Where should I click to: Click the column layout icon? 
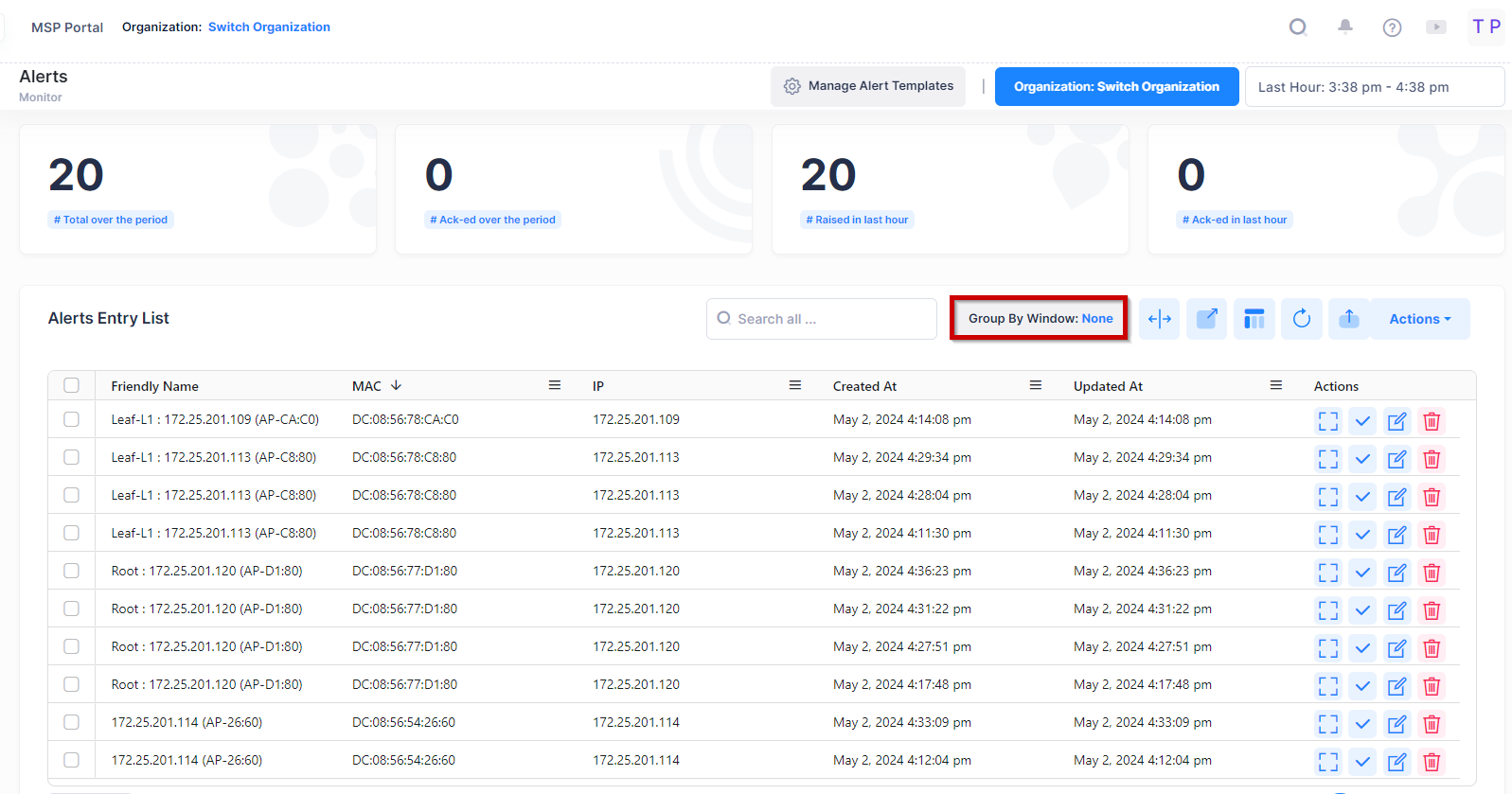pyautogui.click(x=1254, y=319)
